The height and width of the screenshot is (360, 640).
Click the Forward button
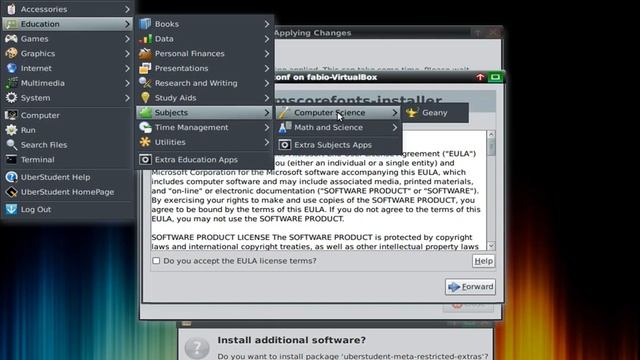click(471, 287)
